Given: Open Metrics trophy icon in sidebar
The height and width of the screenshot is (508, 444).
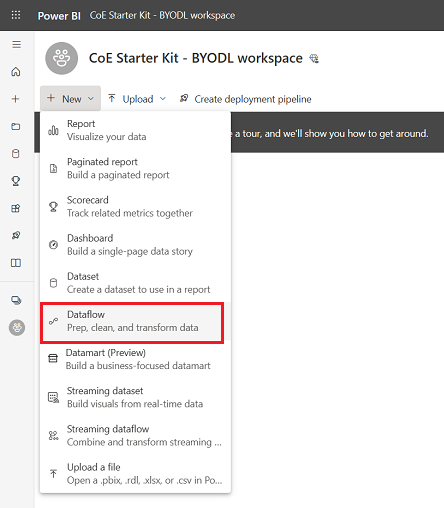Looking at the screenshot, I should click(16, 181).
